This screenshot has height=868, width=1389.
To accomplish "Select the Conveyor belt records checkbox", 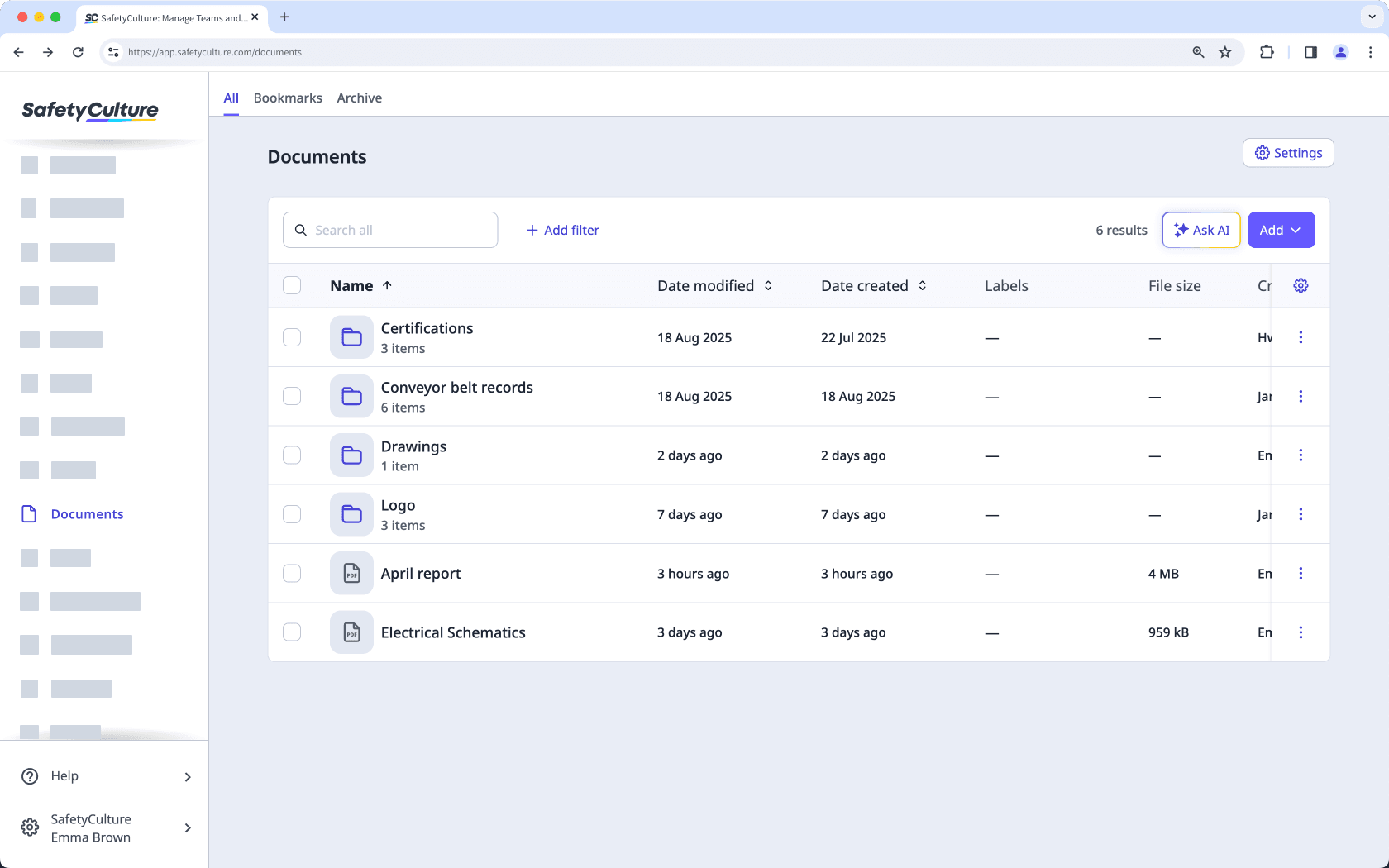I will [x=292, y=396].
